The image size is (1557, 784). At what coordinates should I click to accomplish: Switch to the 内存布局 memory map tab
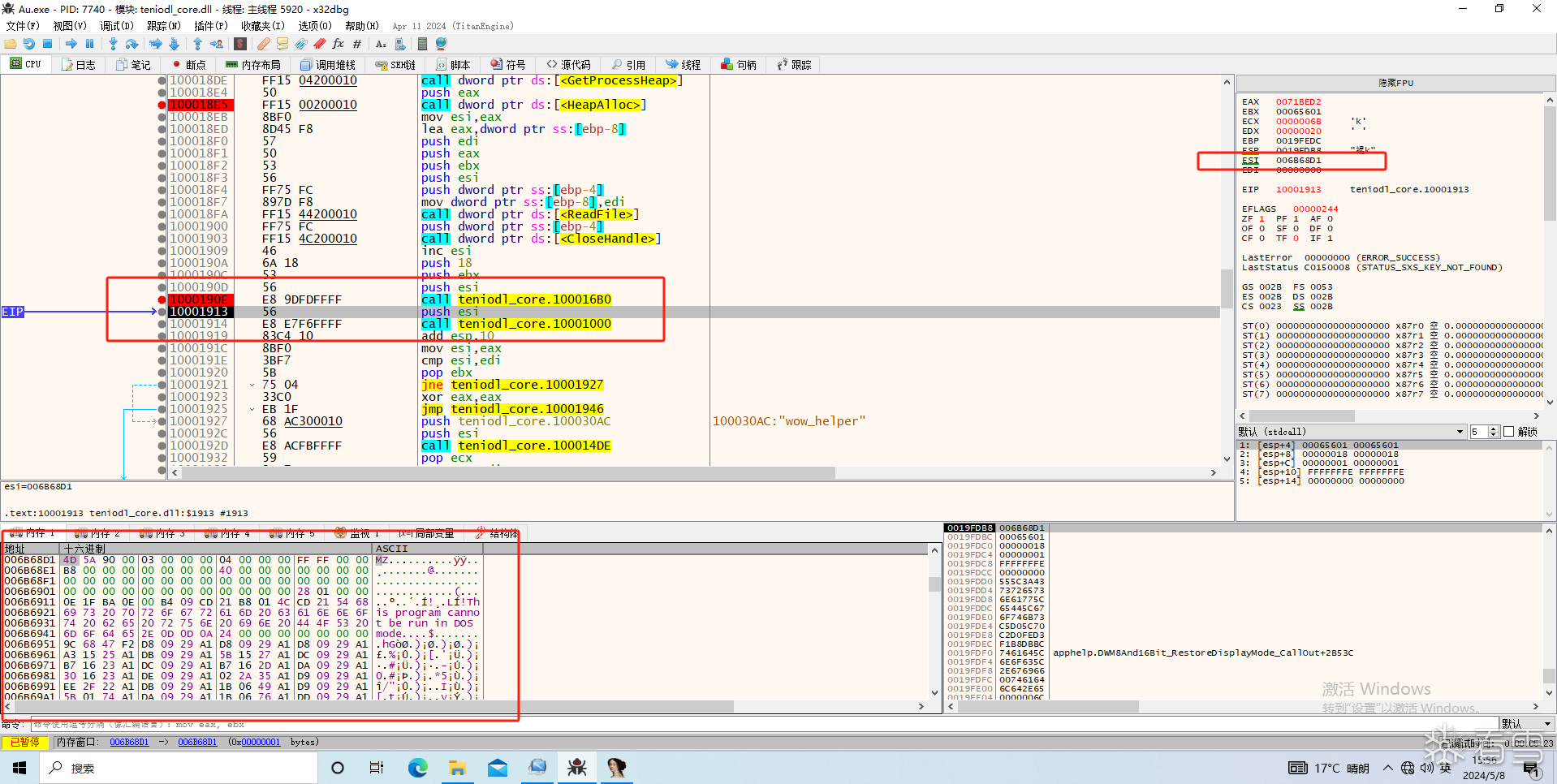point(253,65)
